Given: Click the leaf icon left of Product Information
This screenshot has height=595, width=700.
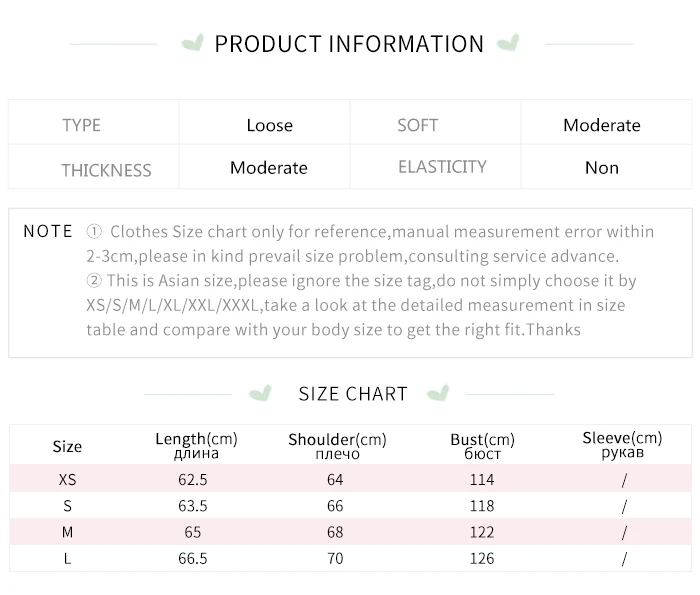Looking at the screenshot, I should click(x=193, y=43).
